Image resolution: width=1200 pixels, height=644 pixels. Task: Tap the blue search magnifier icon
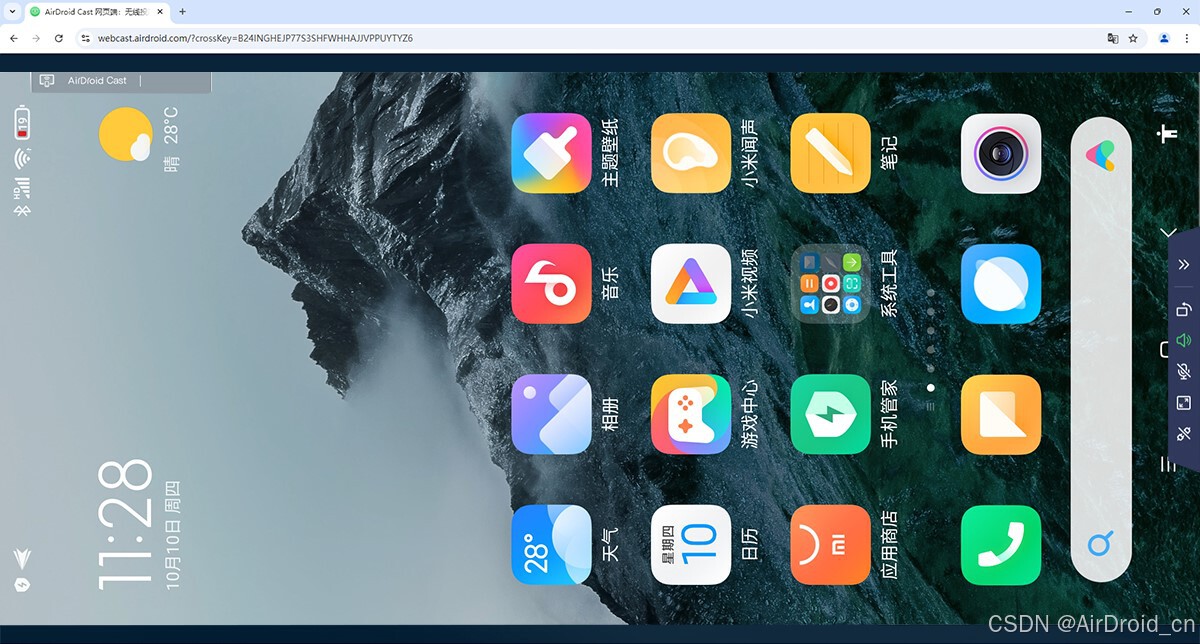click(x=1100, y=545)
